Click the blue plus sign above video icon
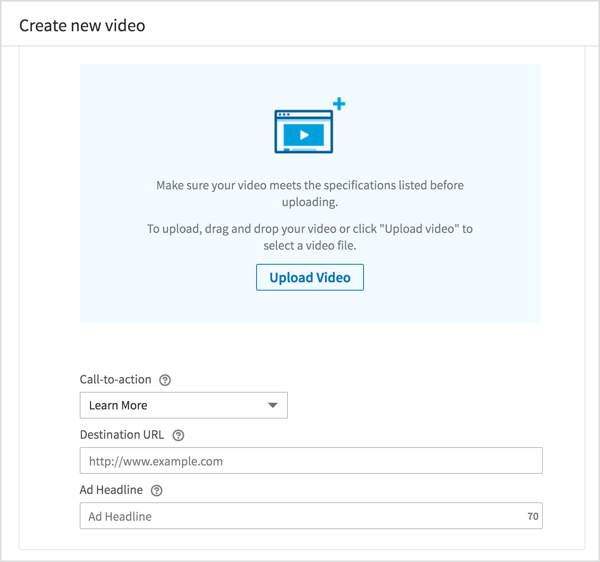Screen dimensions: 600x562 (x=339, y=104)
